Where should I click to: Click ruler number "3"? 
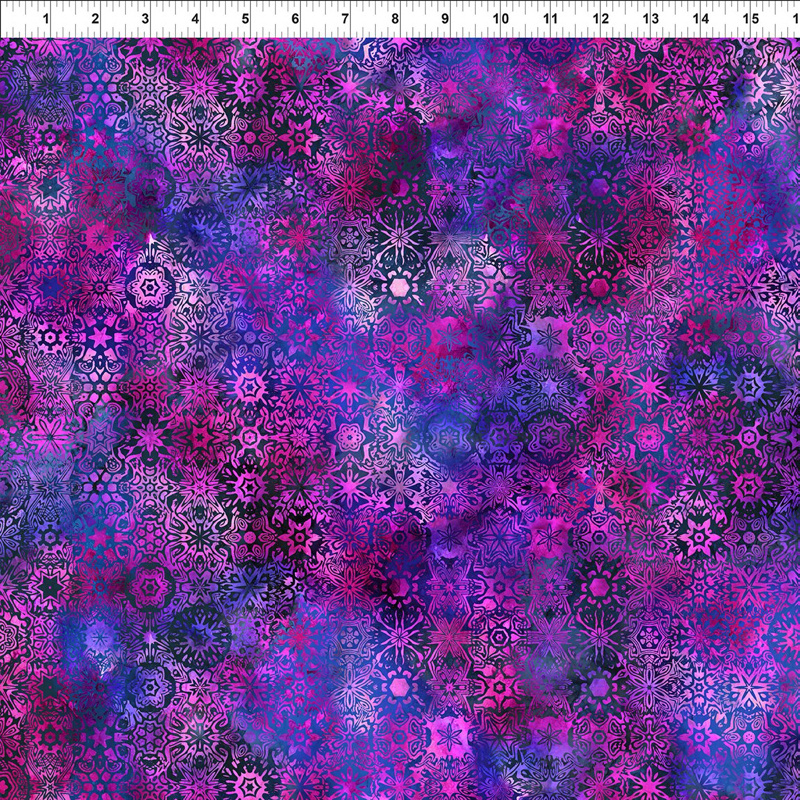click(145, 19)
